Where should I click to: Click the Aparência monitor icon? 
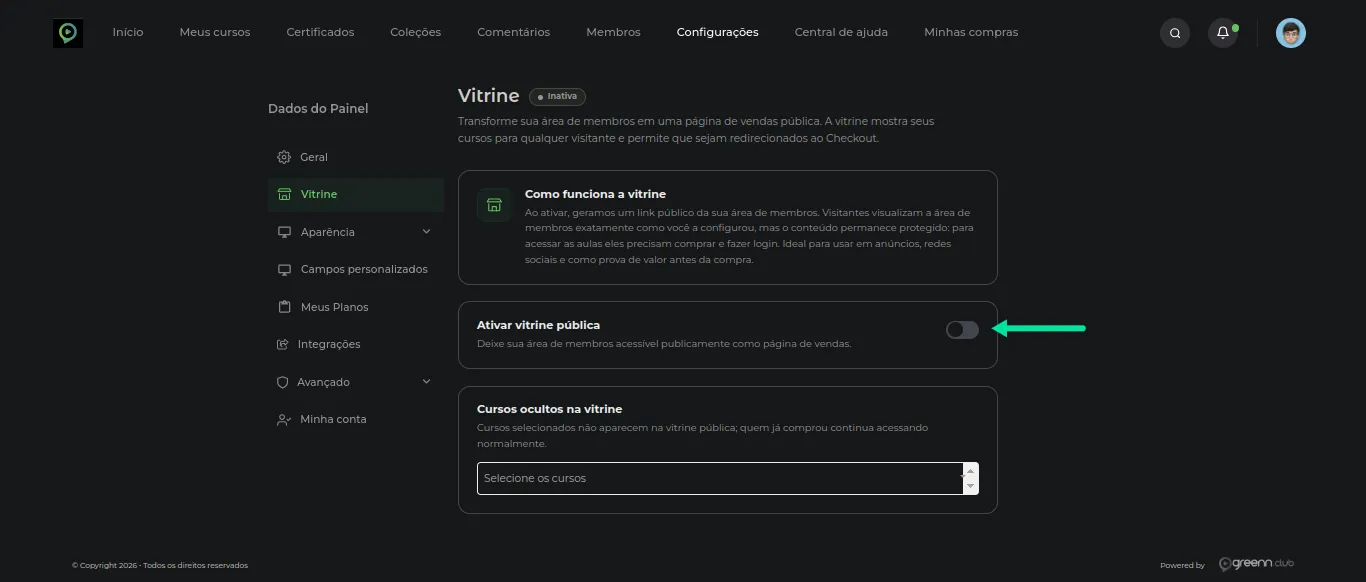[x=284, y=232]
